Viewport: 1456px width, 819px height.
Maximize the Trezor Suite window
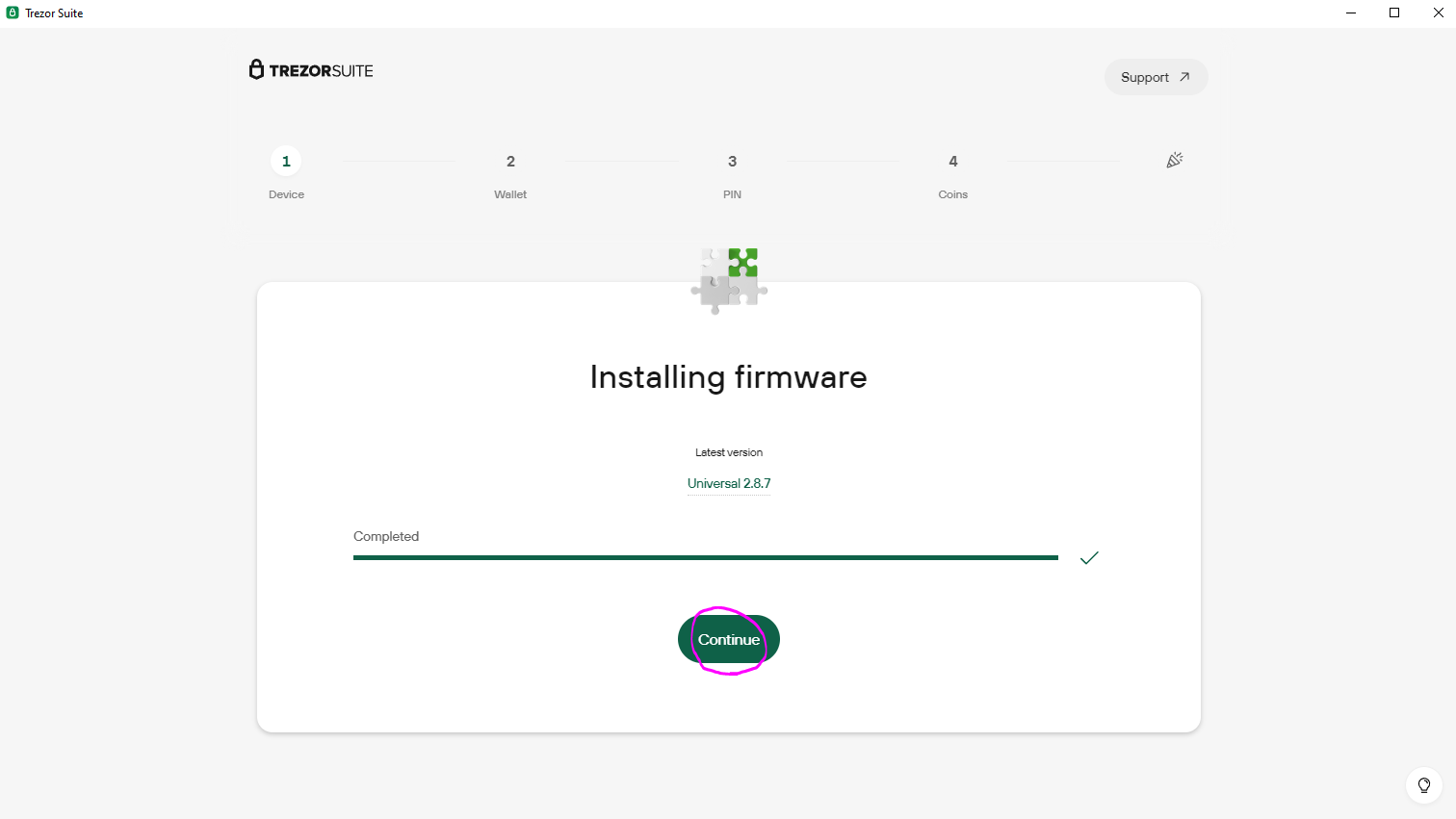point(1394,13)
